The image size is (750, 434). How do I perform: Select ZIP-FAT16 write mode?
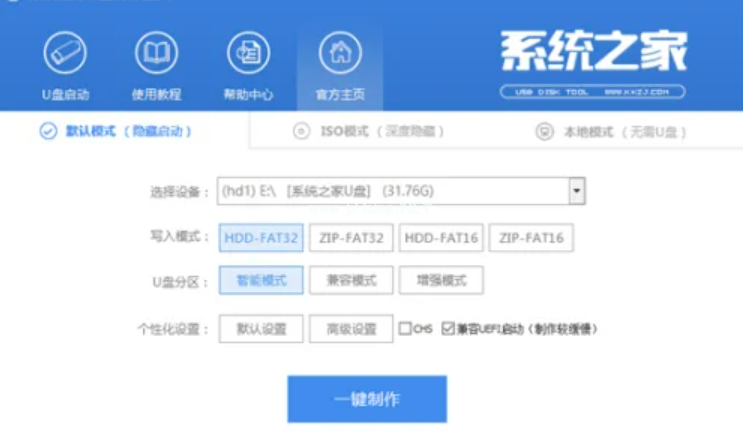pyautogui.click(x=531, y=238)
